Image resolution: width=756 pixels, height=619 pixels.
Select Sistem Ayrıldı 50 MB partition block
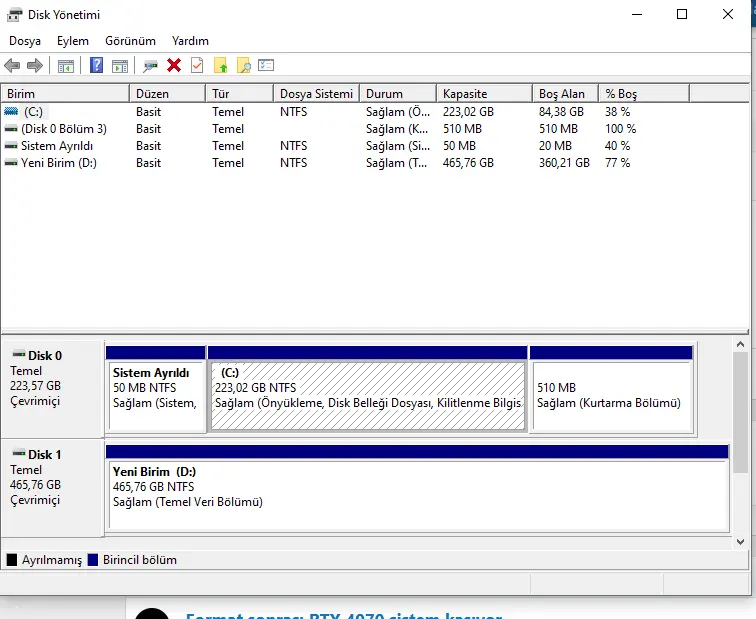coord(156,389)
